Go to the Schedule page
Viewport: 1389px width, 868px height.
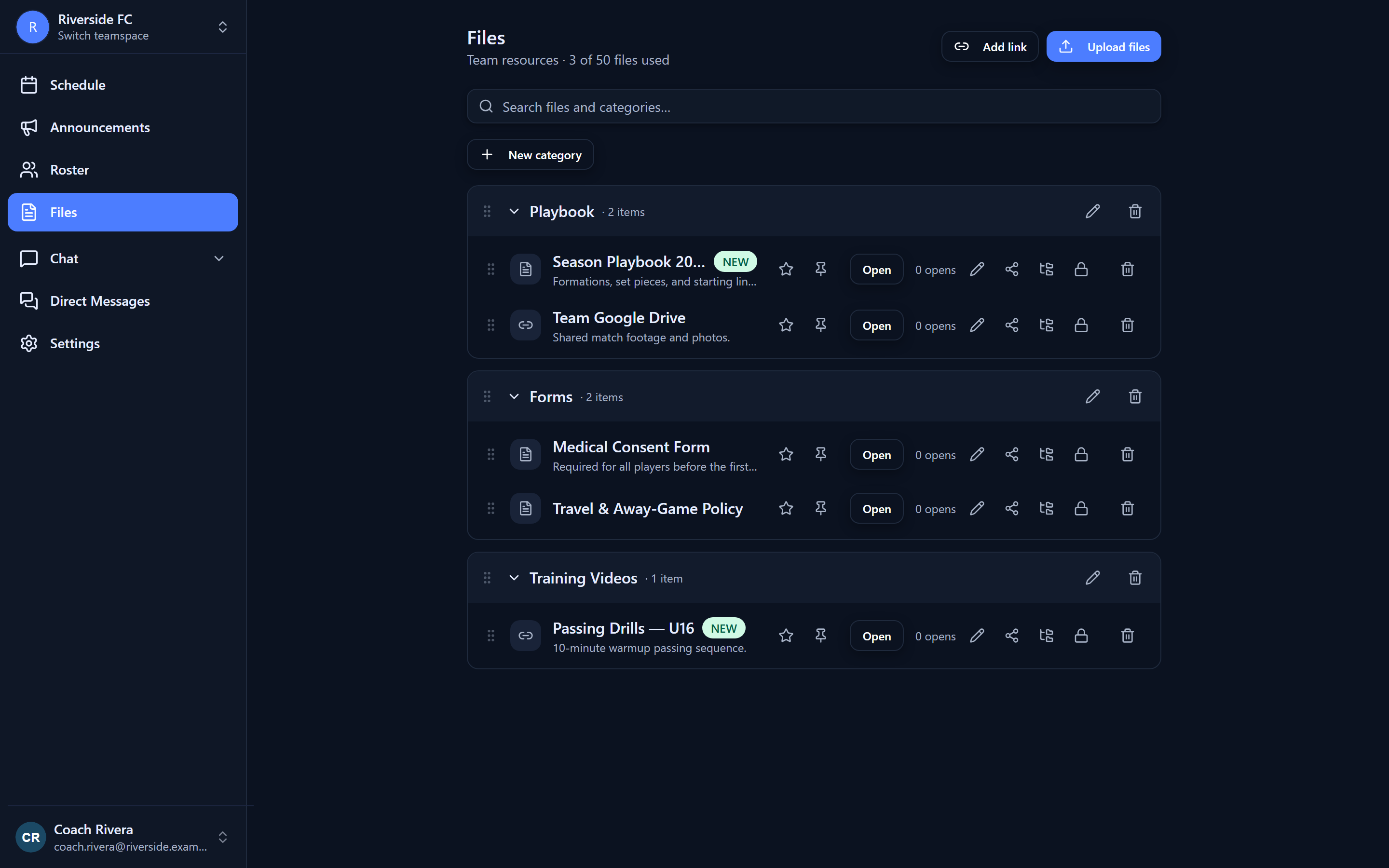123,85
